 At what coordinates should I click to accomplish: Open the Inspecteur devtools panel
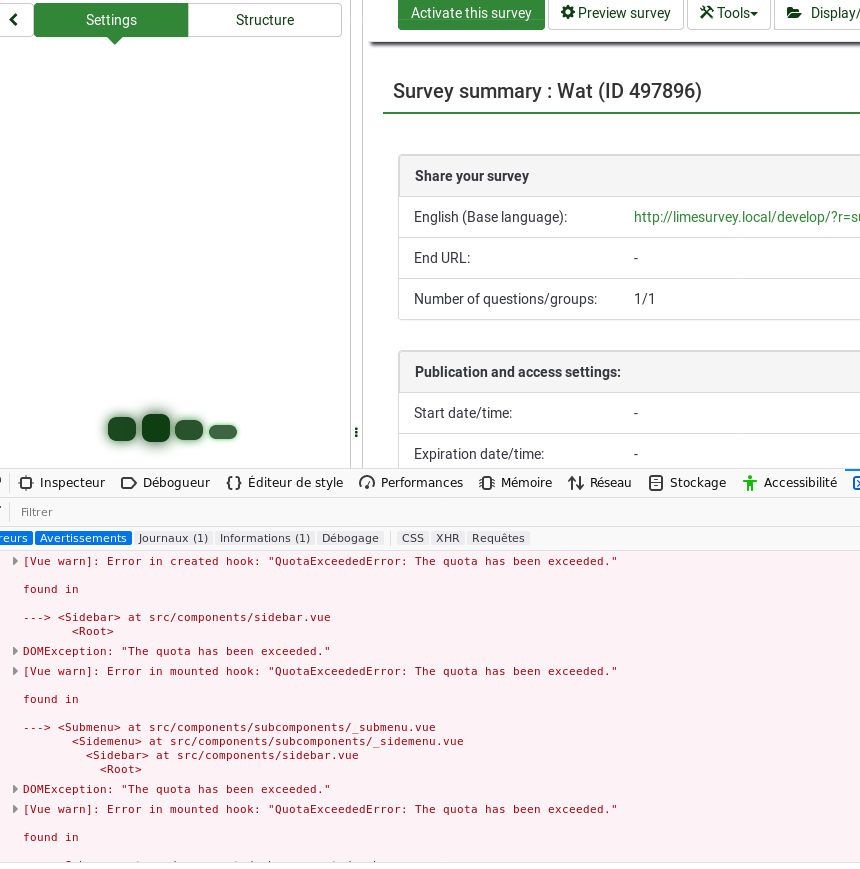[x=62, y=483]
